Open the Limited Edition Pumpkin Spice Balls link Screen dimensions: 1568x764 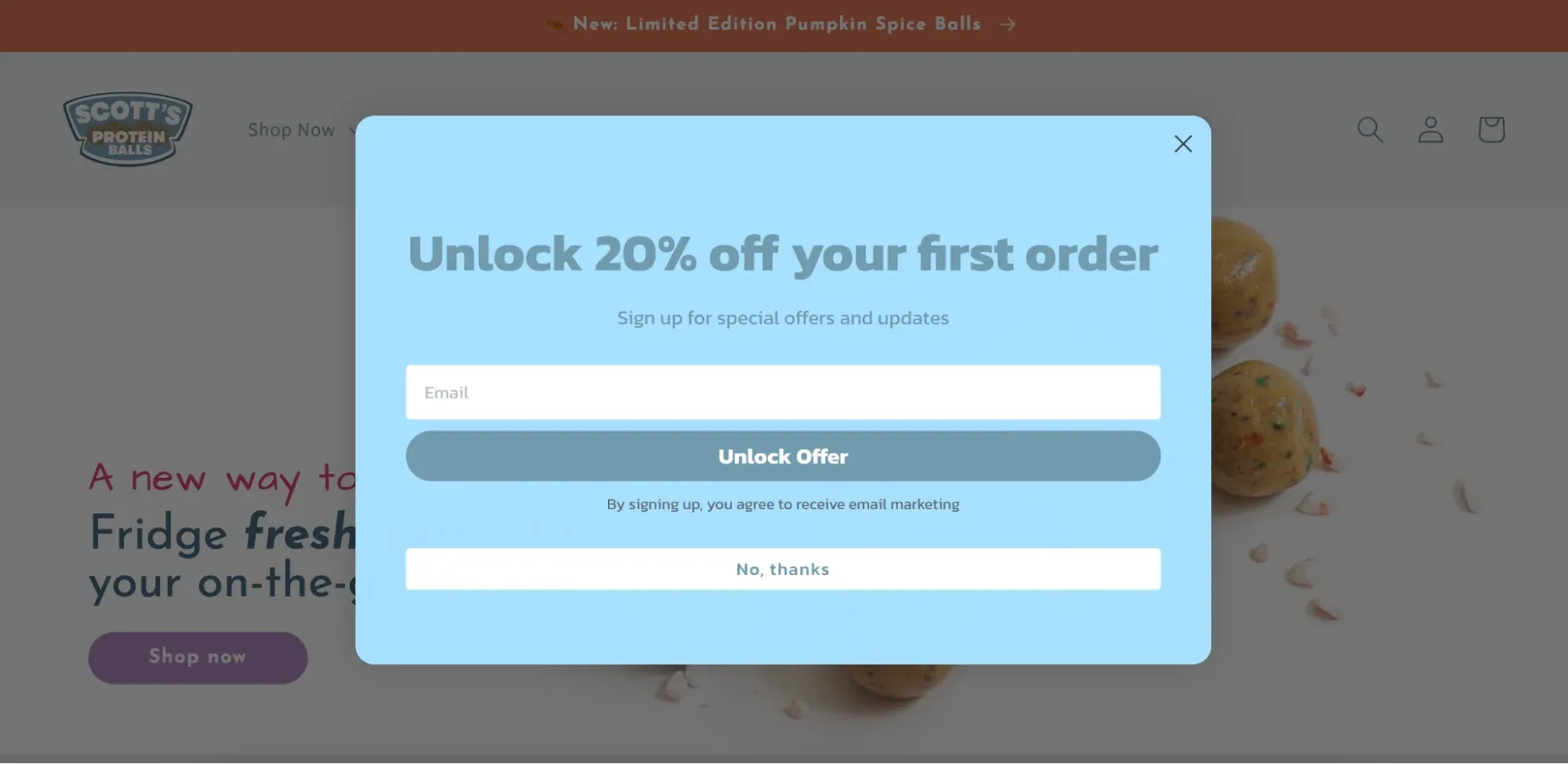(777, 24)
